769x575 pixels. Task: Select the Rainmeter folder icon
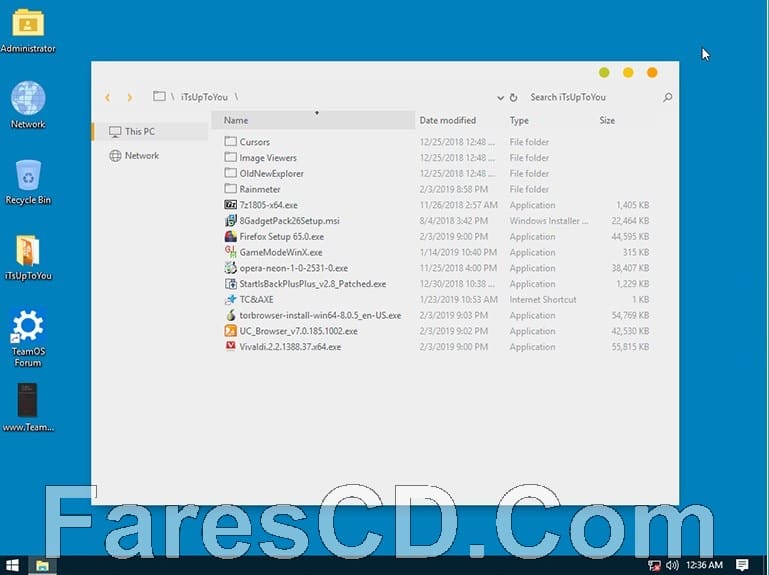(231, 188)
